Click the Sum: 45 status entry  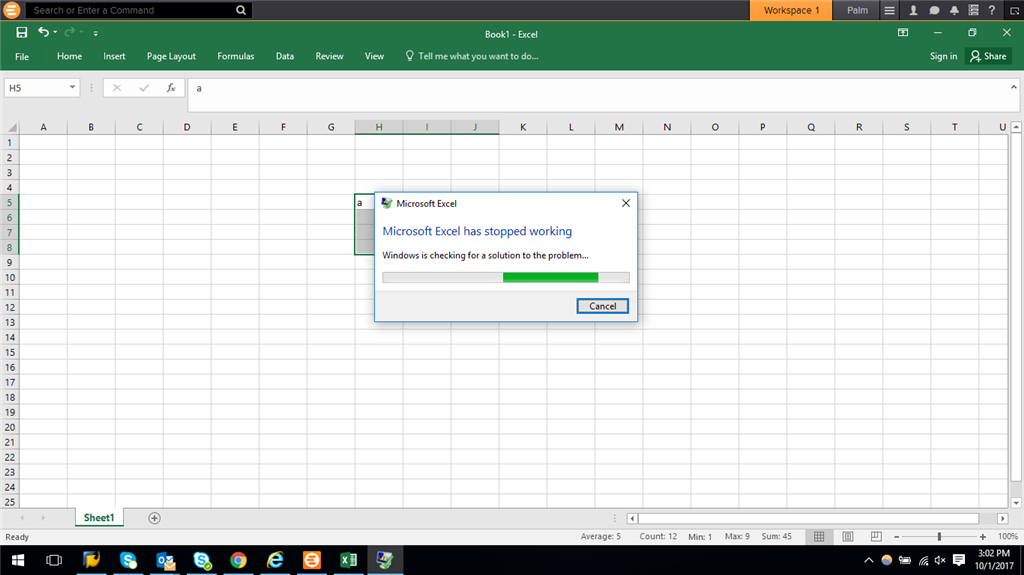[776, 536]
